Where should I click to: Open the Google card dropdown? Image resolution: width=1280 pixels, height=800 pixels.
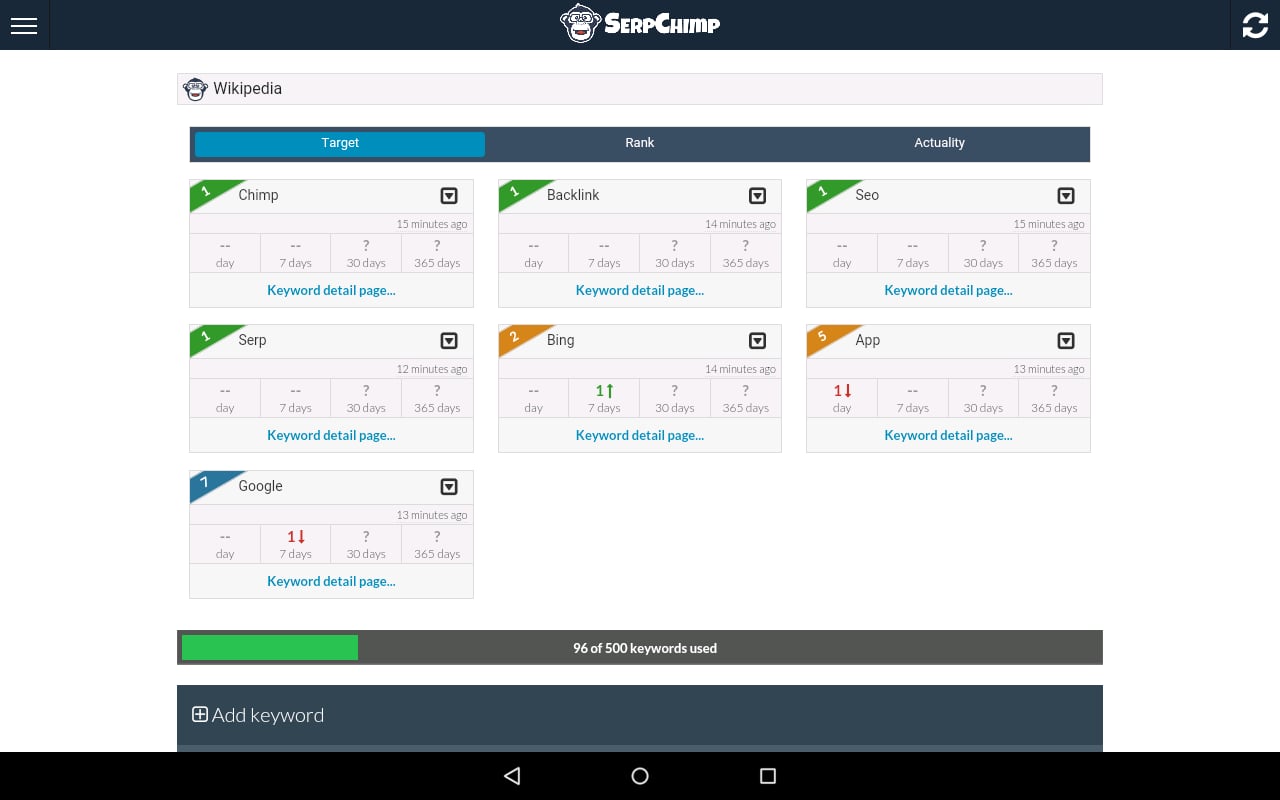point(449,487)
